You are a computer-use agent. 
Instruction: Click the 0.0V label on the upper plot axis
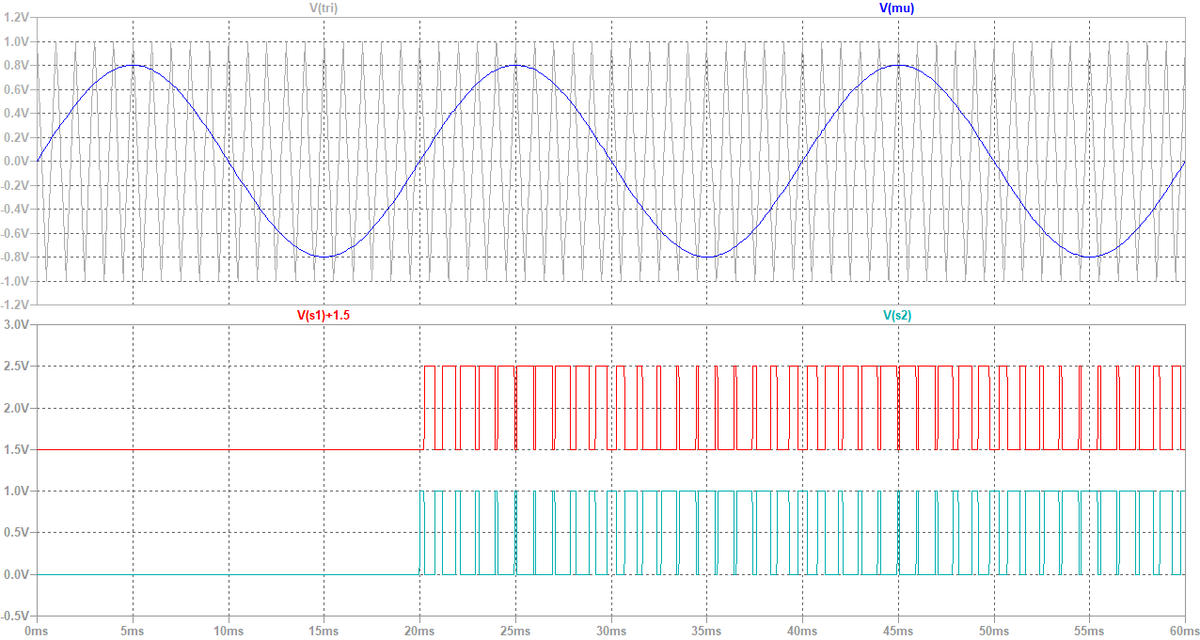[17, 161]
